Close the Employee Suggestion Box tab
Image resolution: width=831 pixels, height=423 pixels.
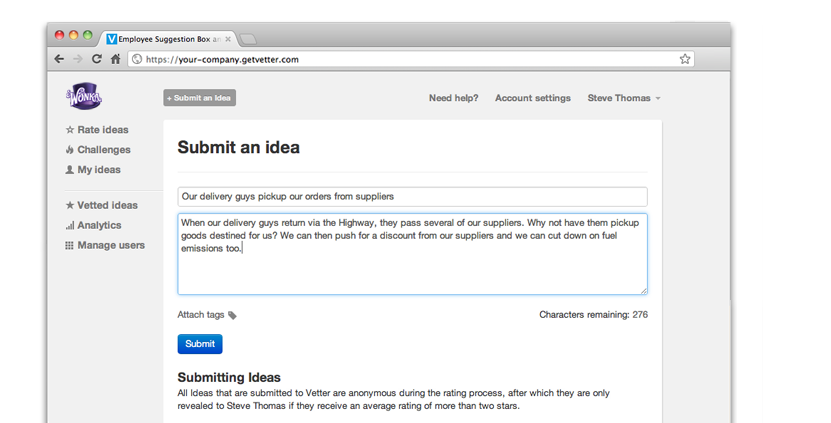pyautogui.click(x=228, y=39)
